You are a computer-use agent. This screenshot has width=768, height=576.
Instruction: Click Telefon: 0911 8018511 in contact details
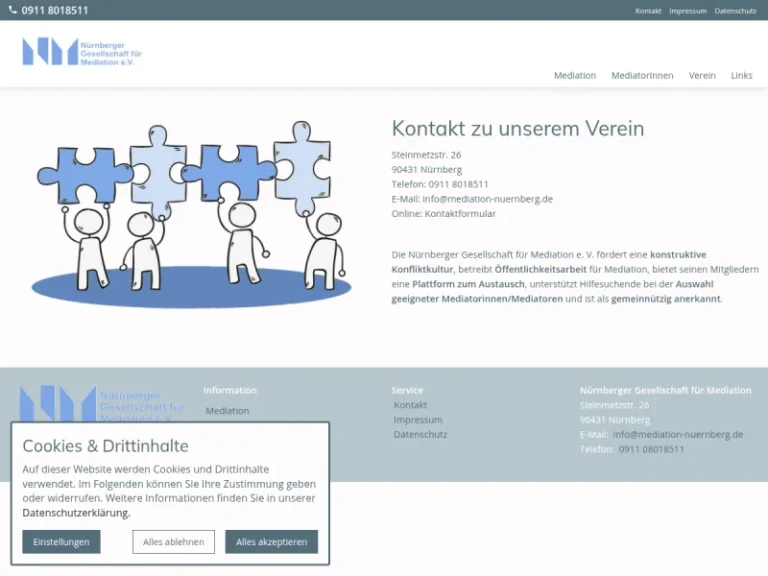[x=440, y=184]
